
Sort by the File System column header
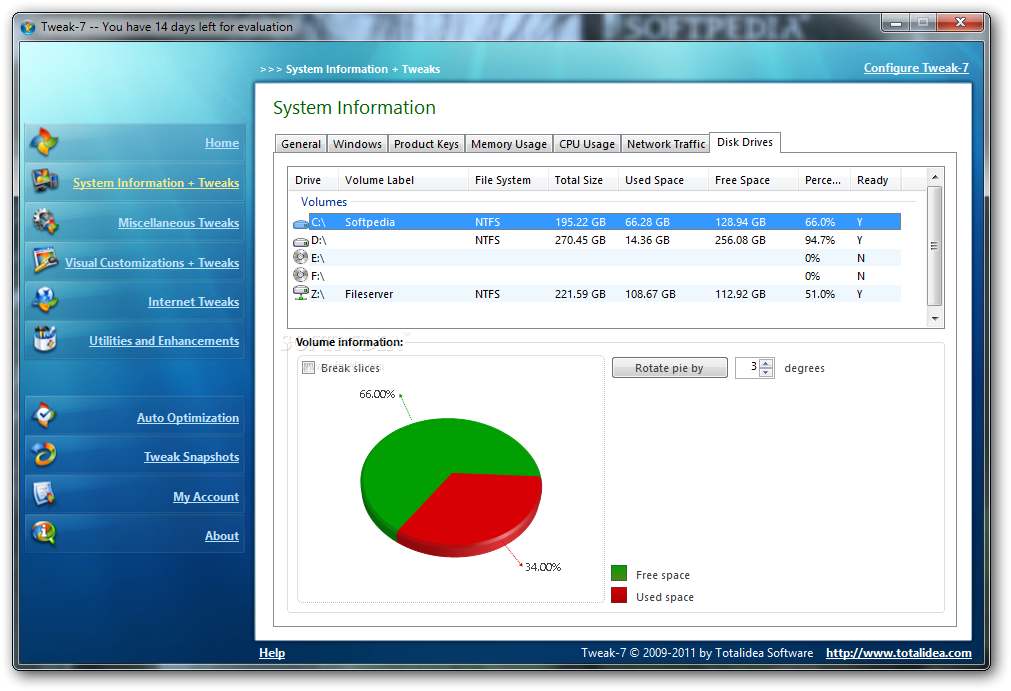click(x=508, y=180)
